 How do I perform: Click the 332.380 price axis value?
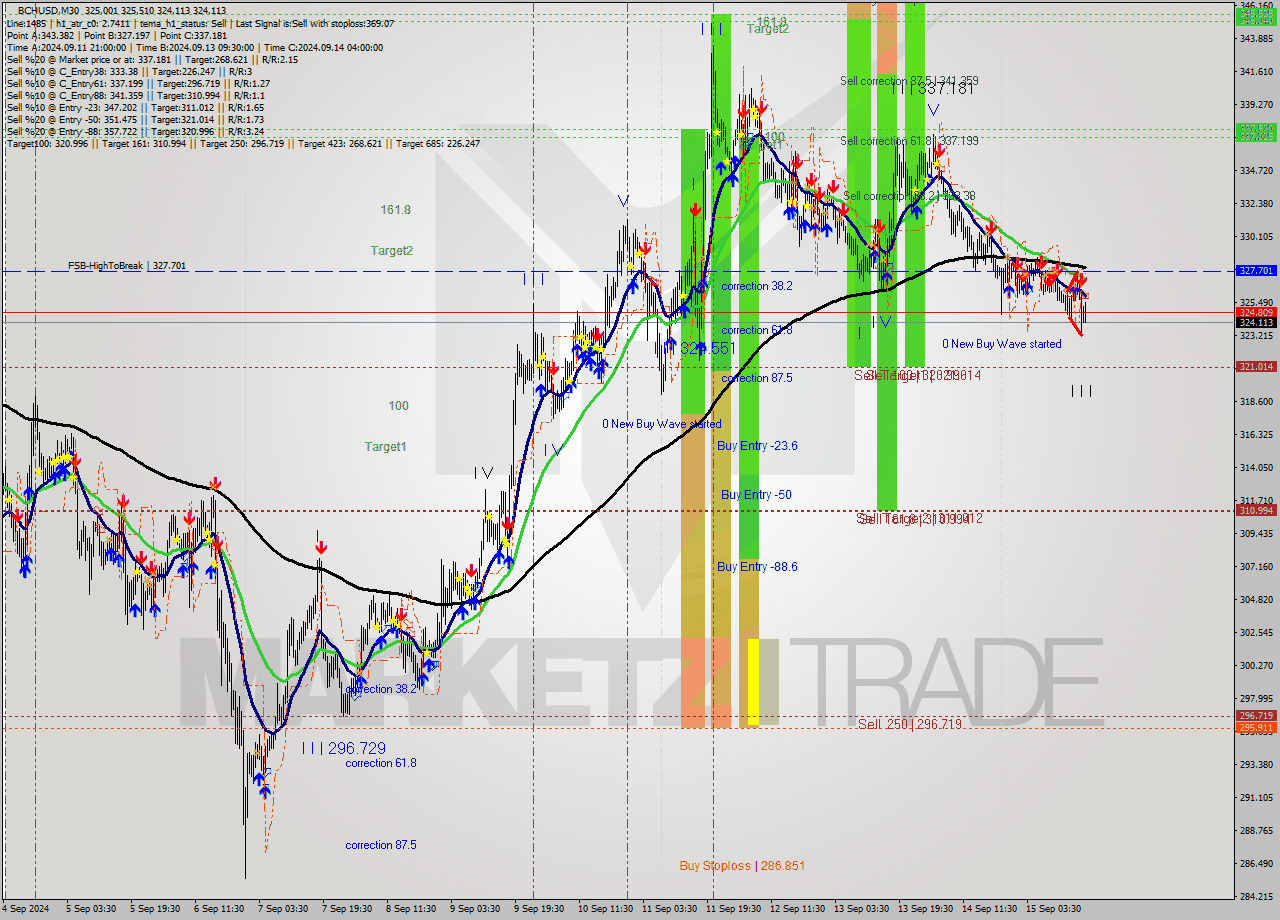[x=1257, y=204]
